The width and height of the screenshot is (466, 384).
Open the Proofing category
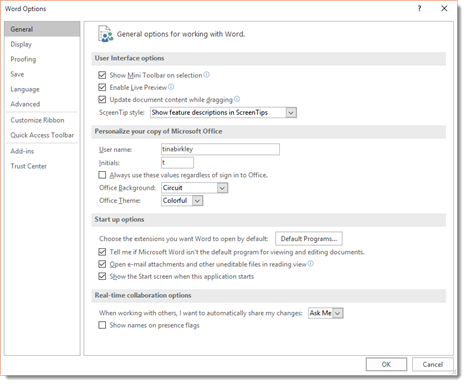42,59
